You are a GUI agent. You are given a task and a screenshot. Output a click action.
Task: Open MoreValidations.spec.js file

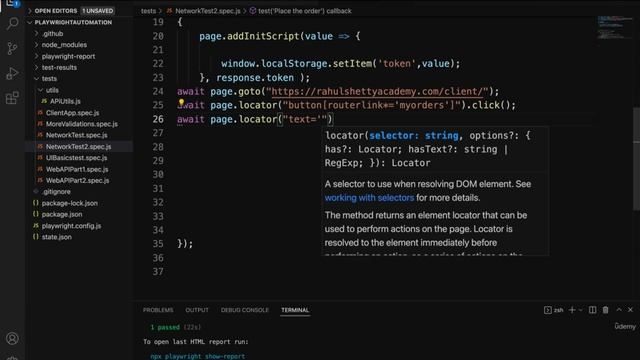[x=82, y=124]
